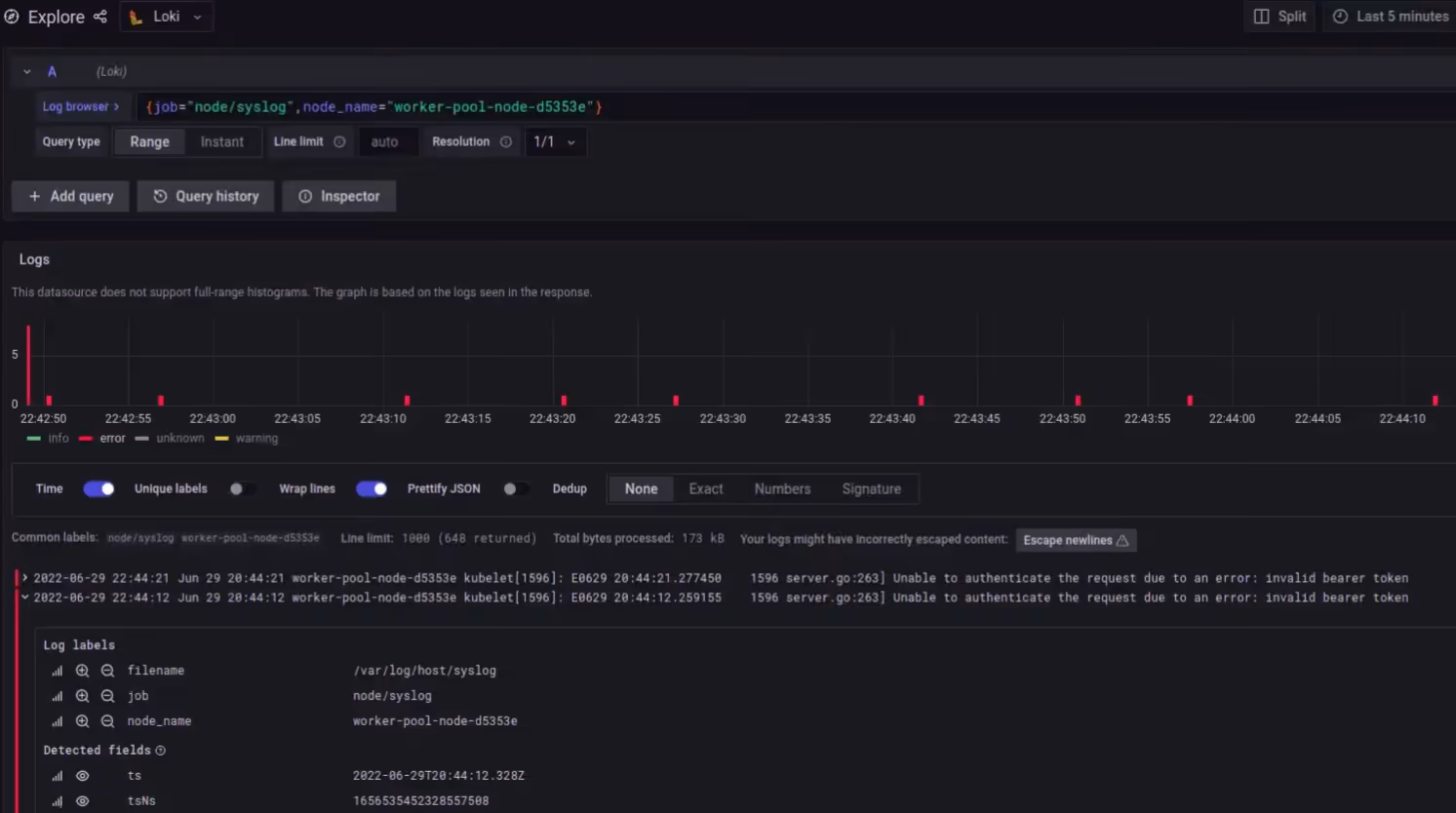Click the share link icon beside Explore

[x=99, y=16]
